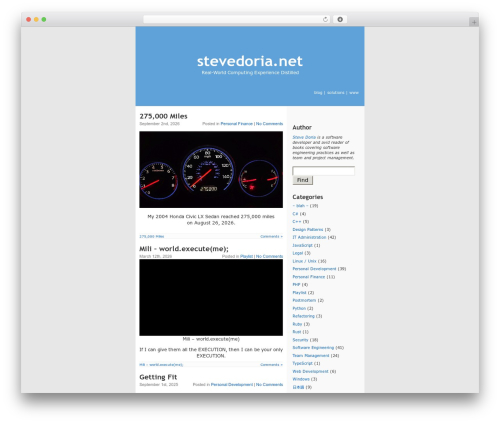Click the browser address bar
The width and height of the screenshot is (500, 423).
(x=237, y=20)
